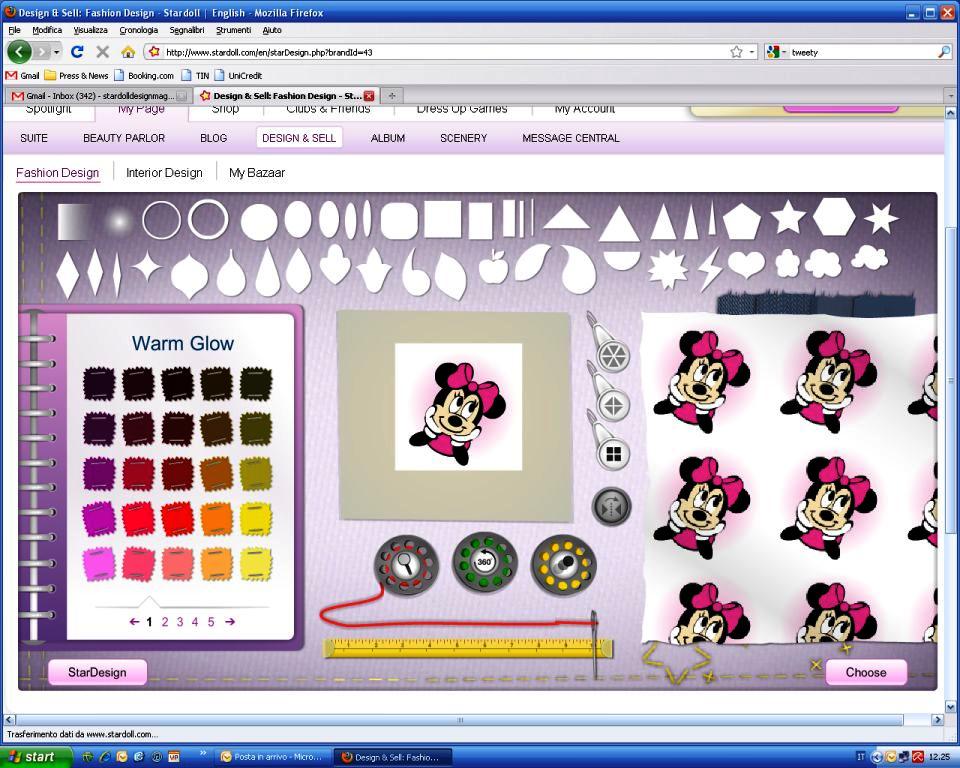
Task: Choose the five-pointed star shape
Action: point(787,217)
